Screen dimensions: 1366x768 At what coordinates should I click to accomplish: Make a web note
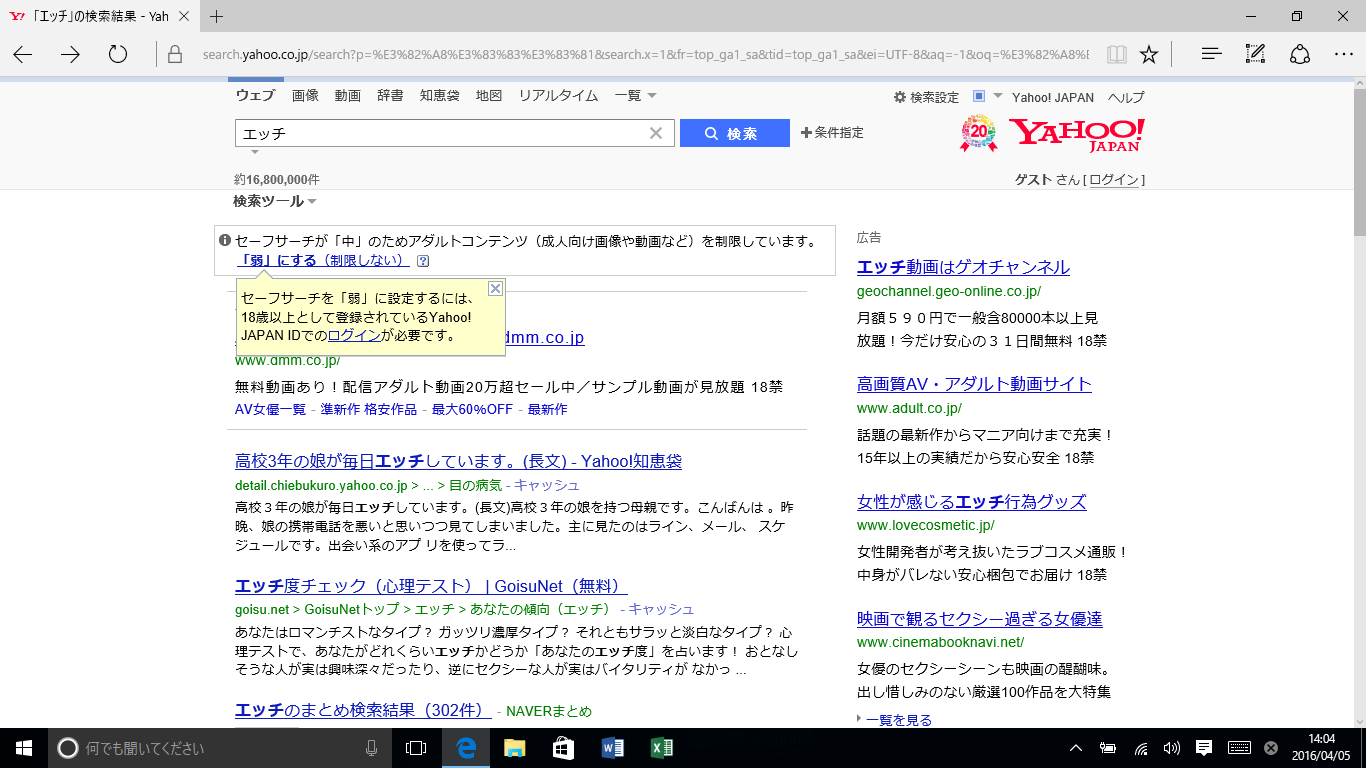pyautogui.click(x=1256, y=54)
